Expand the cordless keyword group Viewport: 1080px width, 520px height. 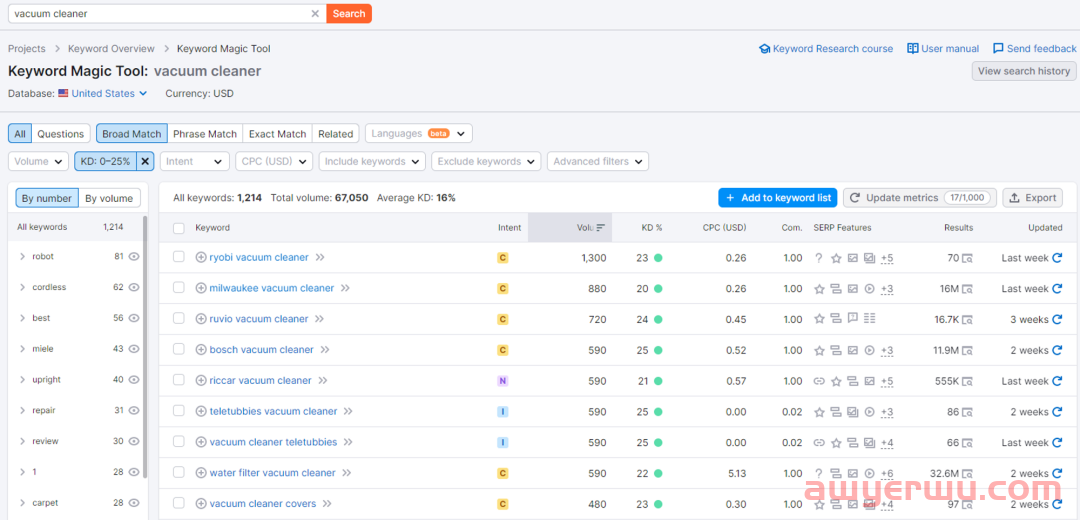tap(23, 287)
